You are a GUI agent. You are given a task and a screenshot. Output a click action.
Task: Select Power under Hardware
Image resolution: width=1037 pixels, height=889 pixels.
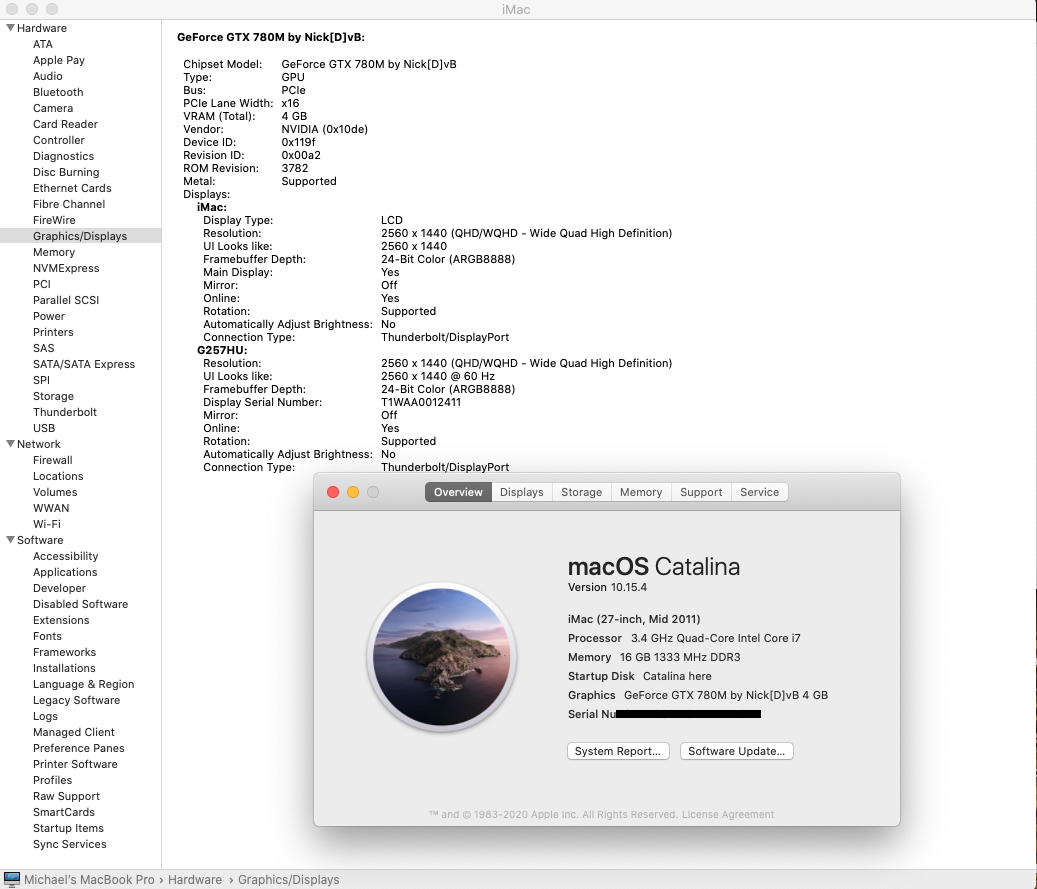coord(49,316)
